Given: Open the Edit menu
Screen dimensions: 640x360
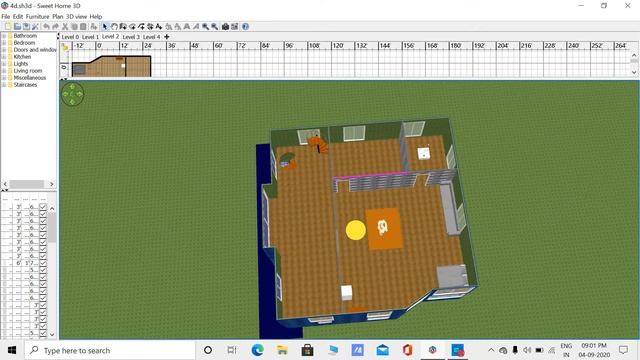Looking at the screenshot, I should point(18,16).
